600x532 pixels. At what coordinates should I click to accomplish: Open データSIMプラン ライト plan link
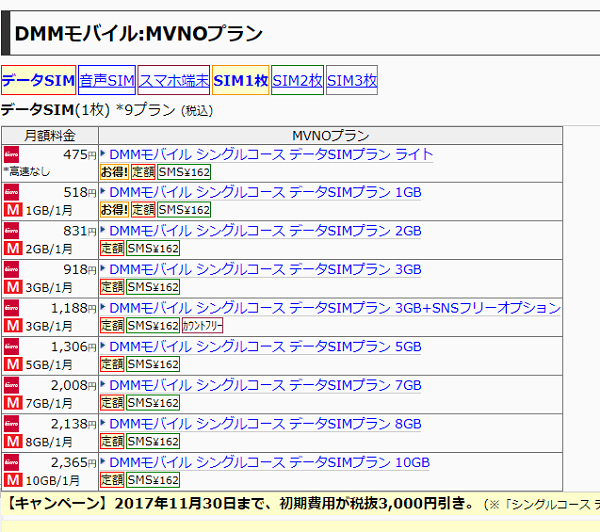click(271, 155)
